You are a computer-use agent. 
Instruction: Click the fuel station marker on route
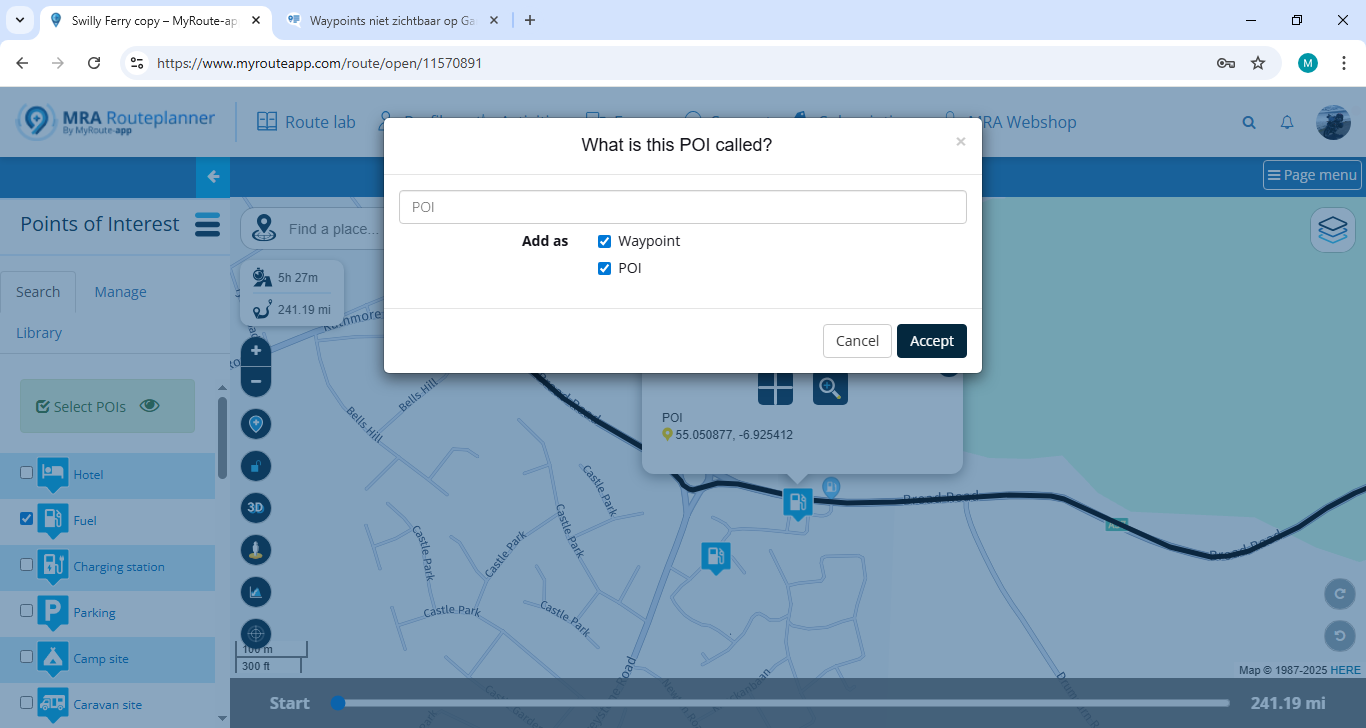(797, 502)
